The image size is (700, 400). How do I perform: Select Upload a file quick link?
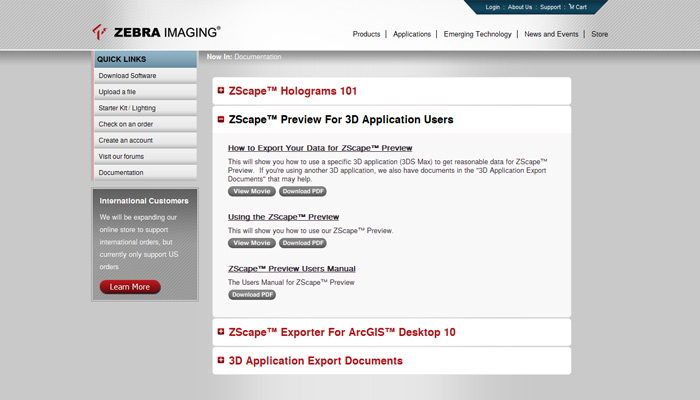pyautogui.click(x=145, y=92)
